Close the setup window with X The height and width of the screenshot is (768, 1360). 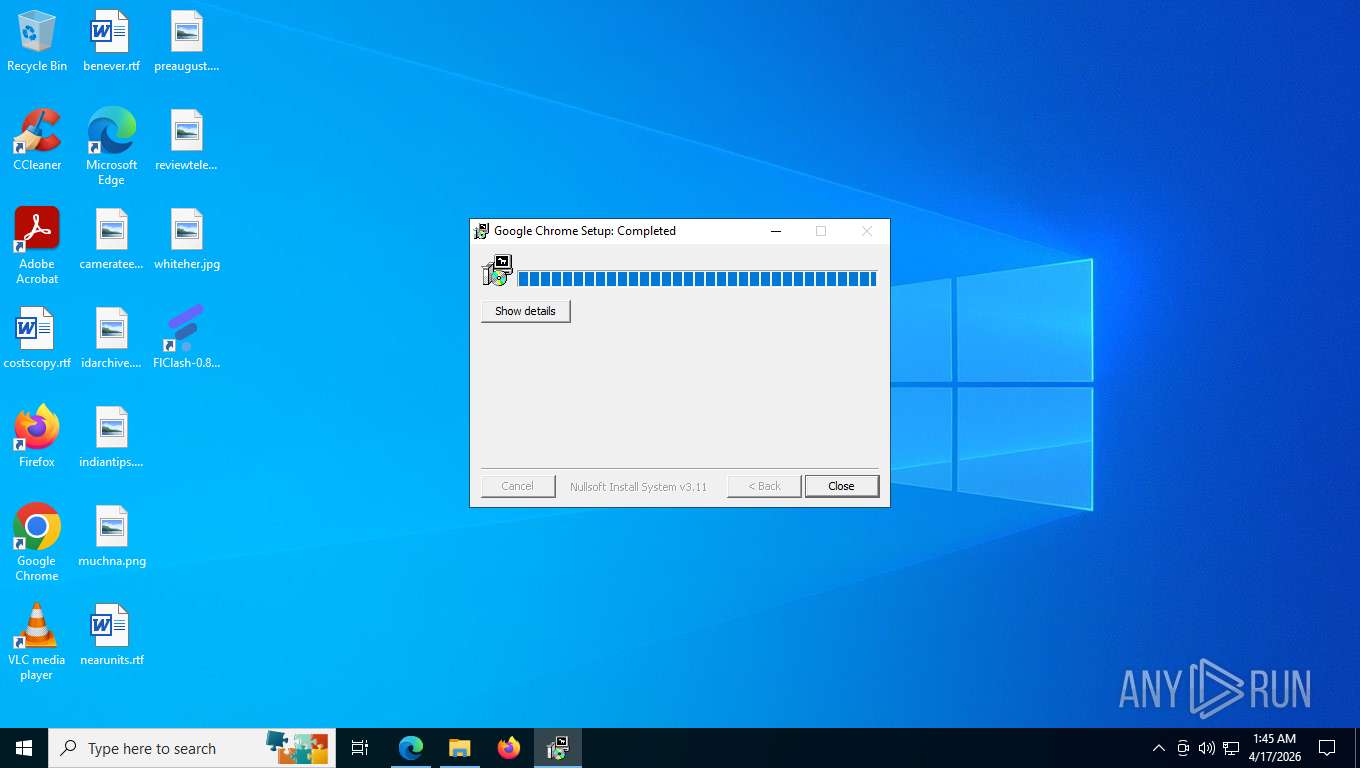pos(867,231)
